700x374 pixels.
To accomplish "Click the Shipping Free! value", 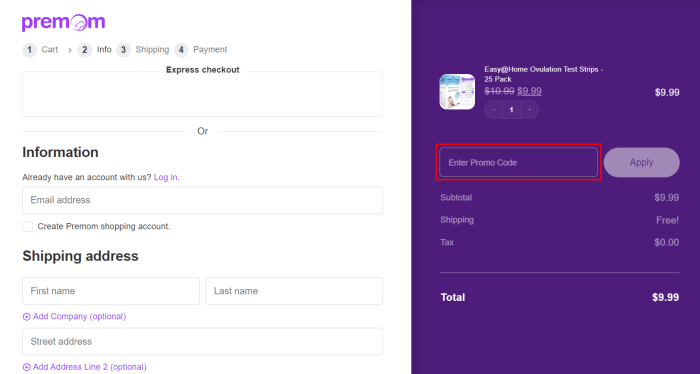I will 667,220.
